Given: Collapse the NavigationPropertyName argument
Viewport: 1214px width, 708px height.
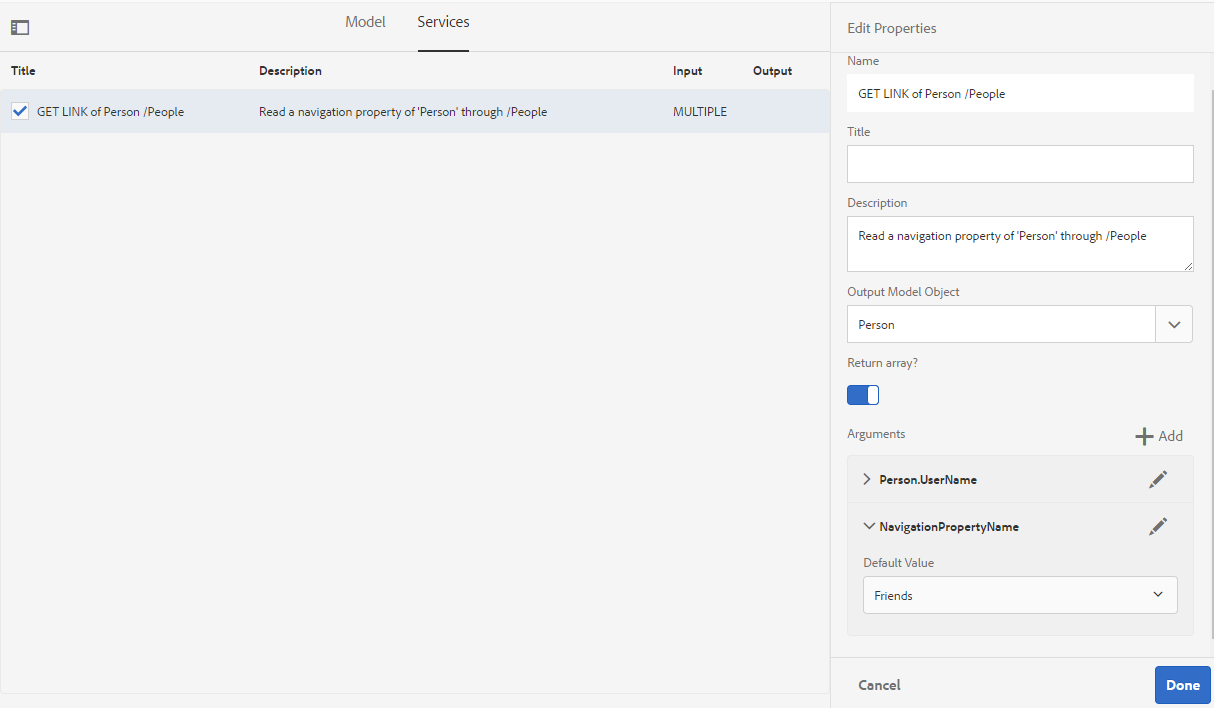Looking at the screenshot, I should coord(868,526).
